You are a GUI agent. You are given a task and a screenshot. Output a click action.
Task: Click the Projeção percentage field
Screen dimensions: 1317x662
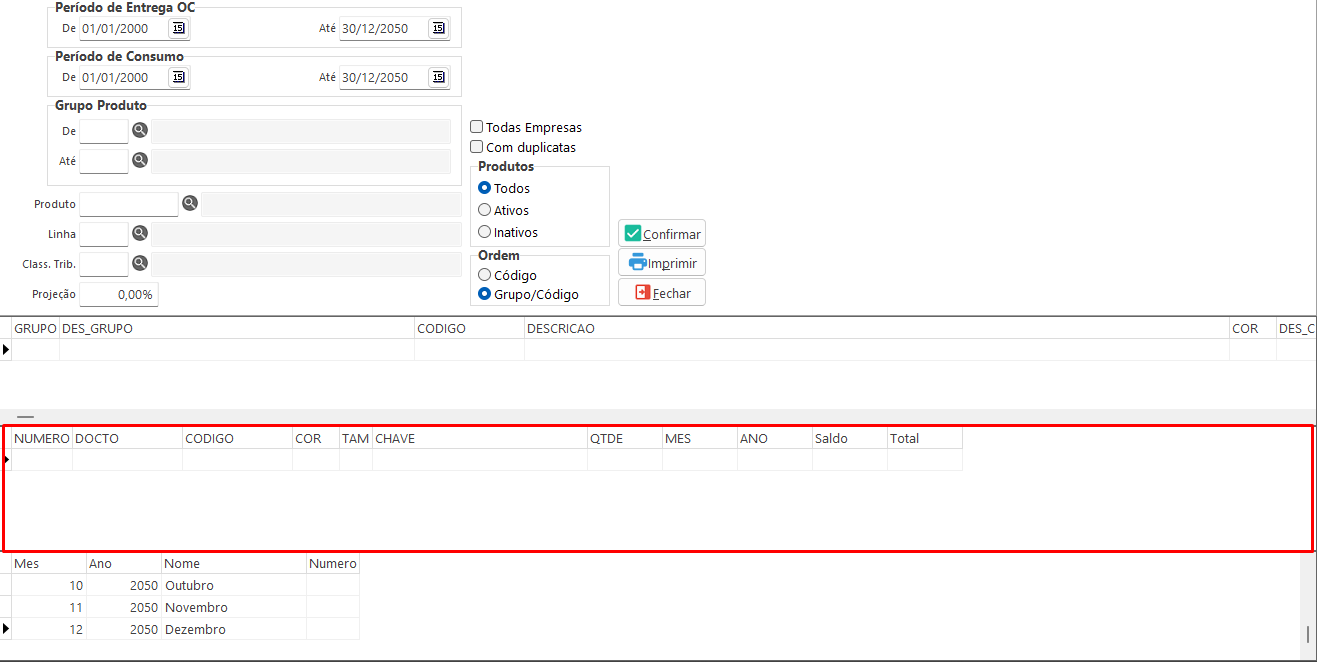tap(119, 295)
